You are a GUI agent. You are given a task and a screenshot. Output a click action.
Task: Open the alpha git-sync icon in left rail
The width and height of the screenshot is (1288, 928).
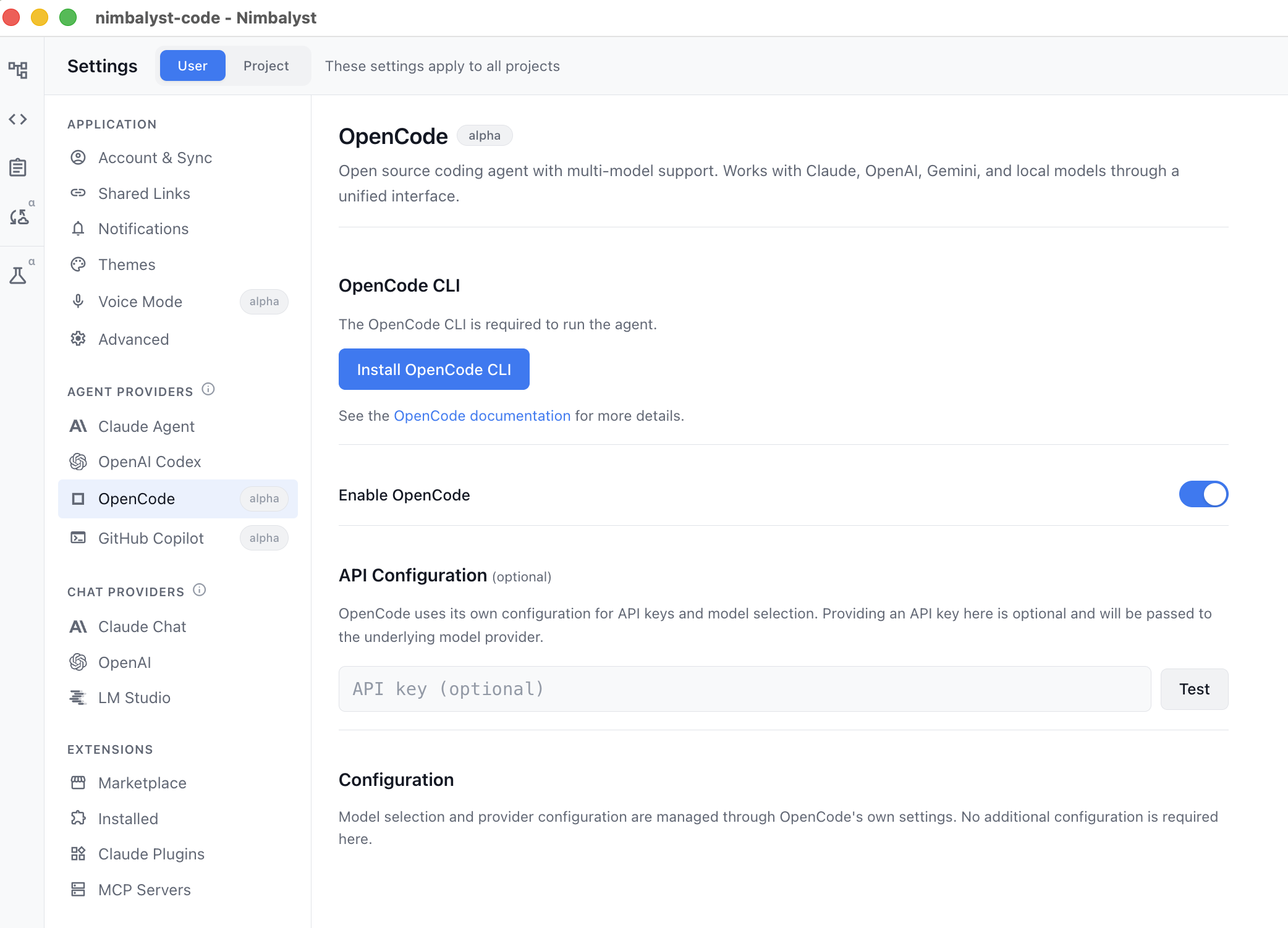(x=19, y=216)
